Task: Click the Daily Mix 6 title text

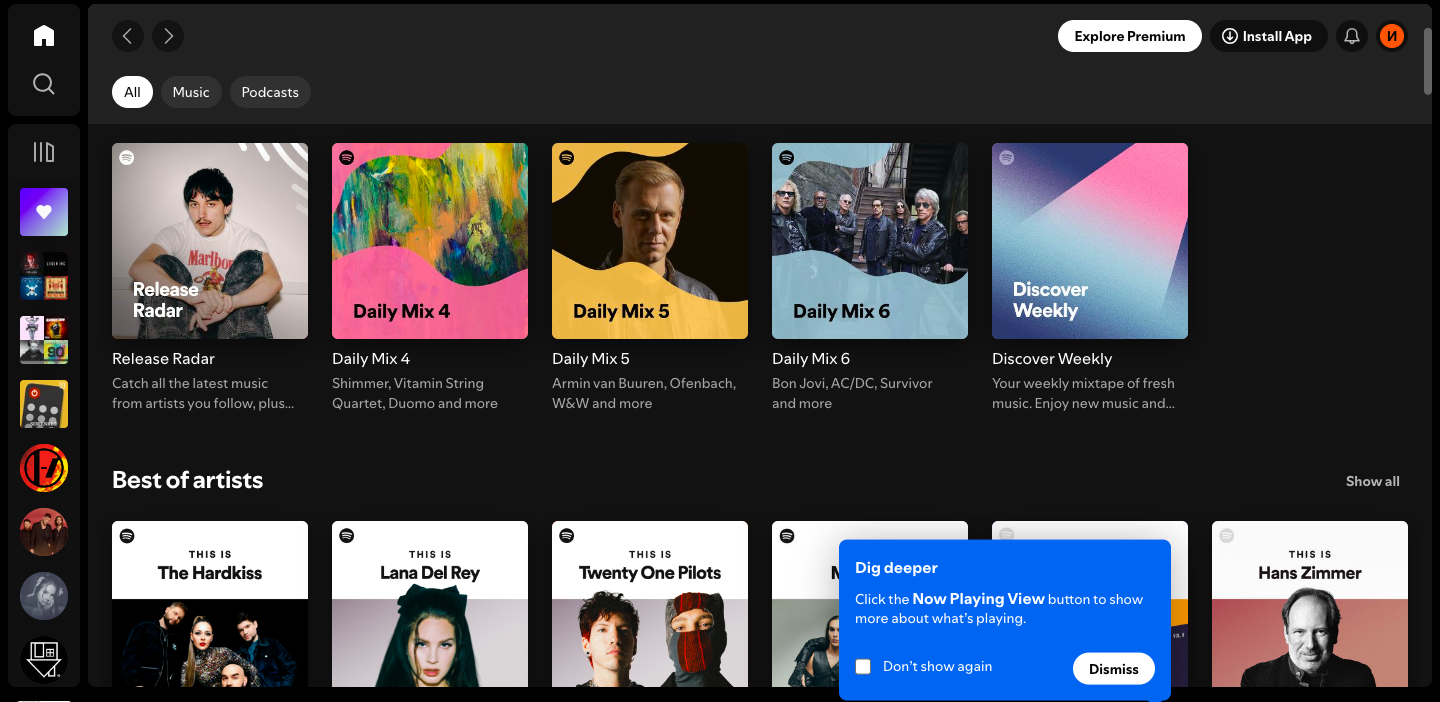Action: (811, 359)
